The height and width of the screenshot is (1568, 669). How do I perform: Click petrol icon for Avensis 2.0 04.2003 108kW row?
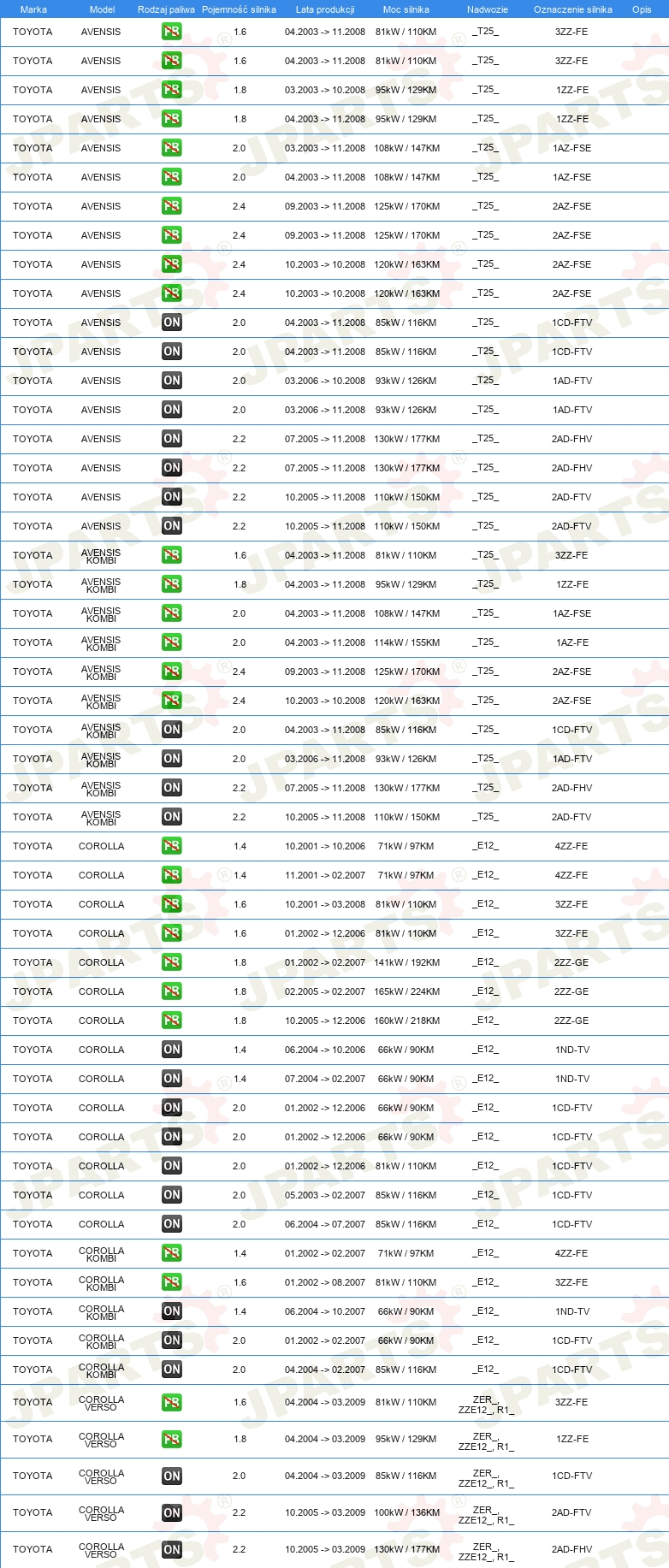172,177
